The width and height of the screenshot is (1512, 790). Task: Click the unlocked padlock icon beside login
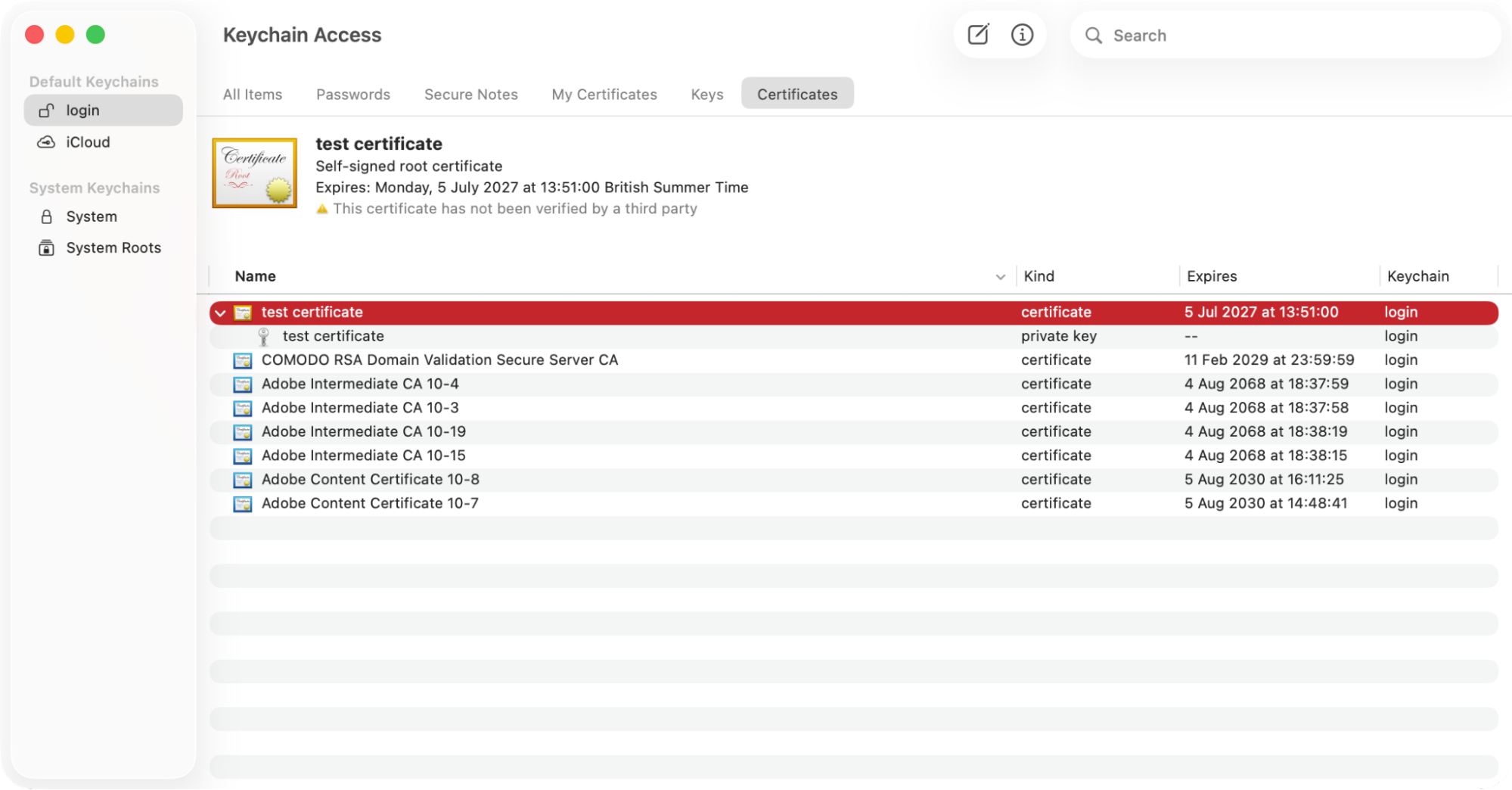(47, 110)
